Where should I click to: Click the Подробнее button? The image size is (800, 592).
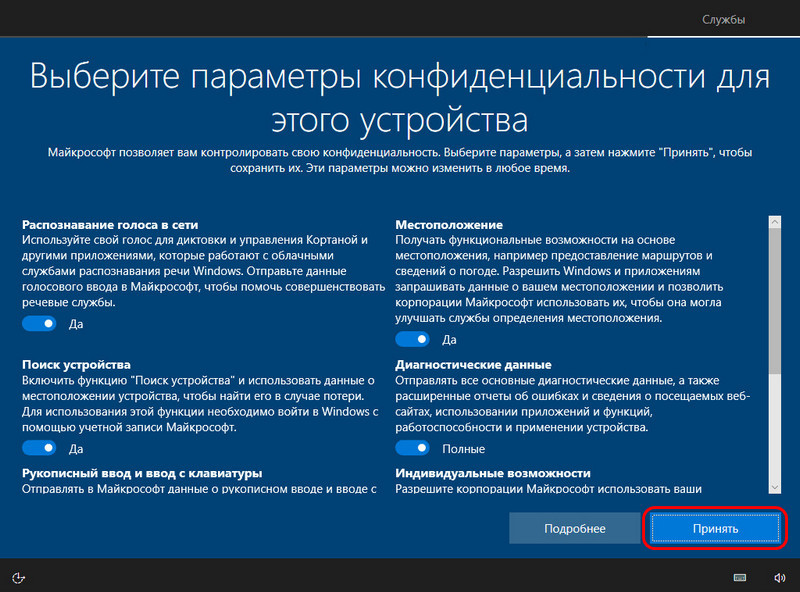point(574,528)
